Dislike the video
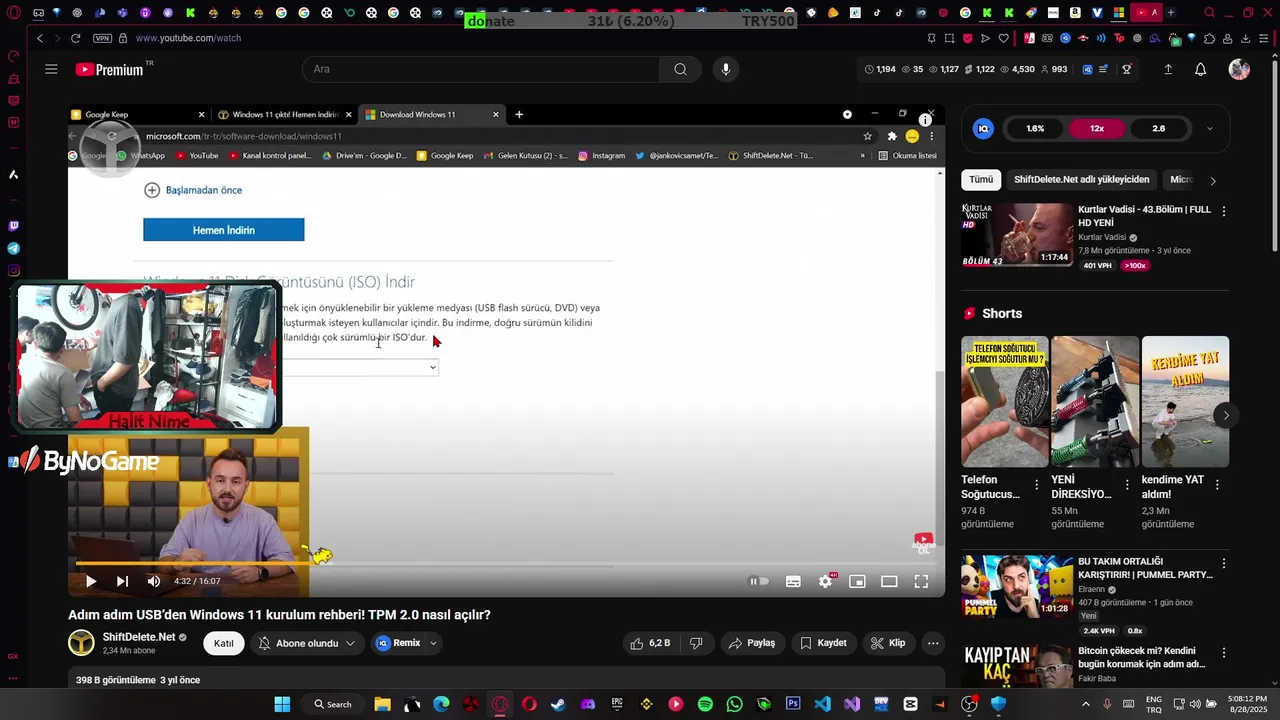Screen dimensions: 1280x720 click(697, 643)
